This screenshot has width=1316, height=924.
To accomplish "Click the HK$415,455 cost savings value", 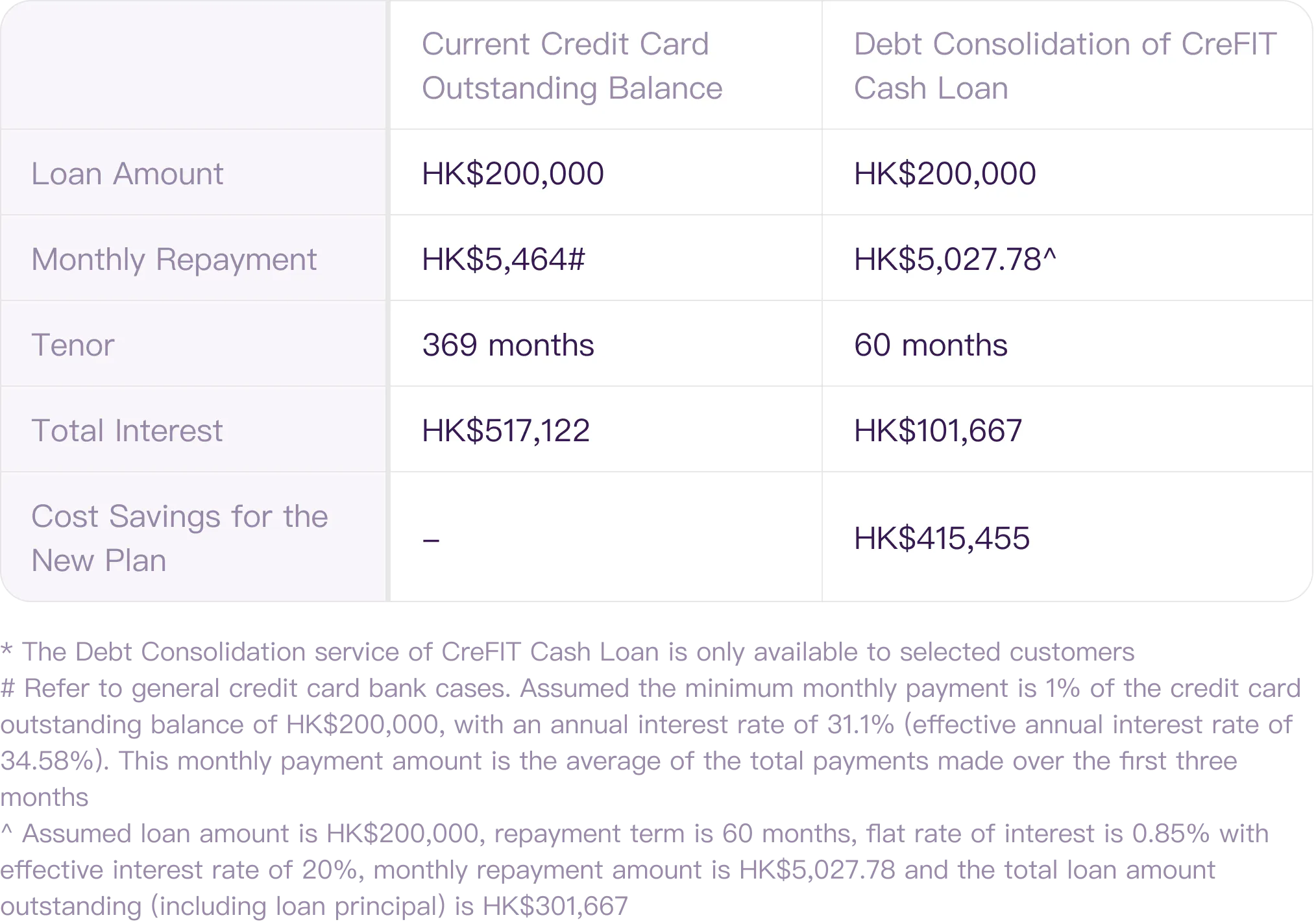I will pyautogui.click(x=942, y=538).
